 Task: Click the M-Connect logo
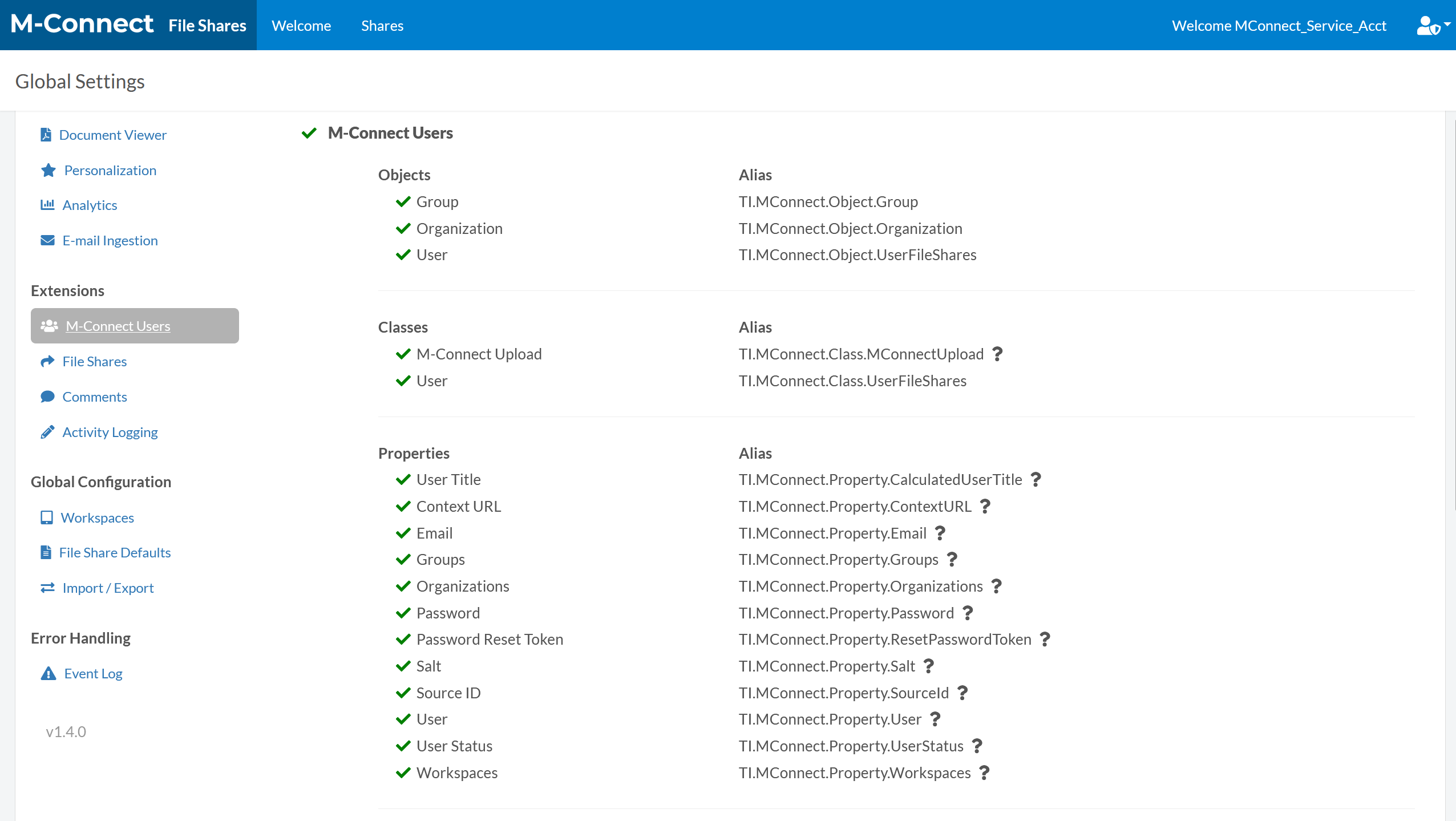[82, 24]
